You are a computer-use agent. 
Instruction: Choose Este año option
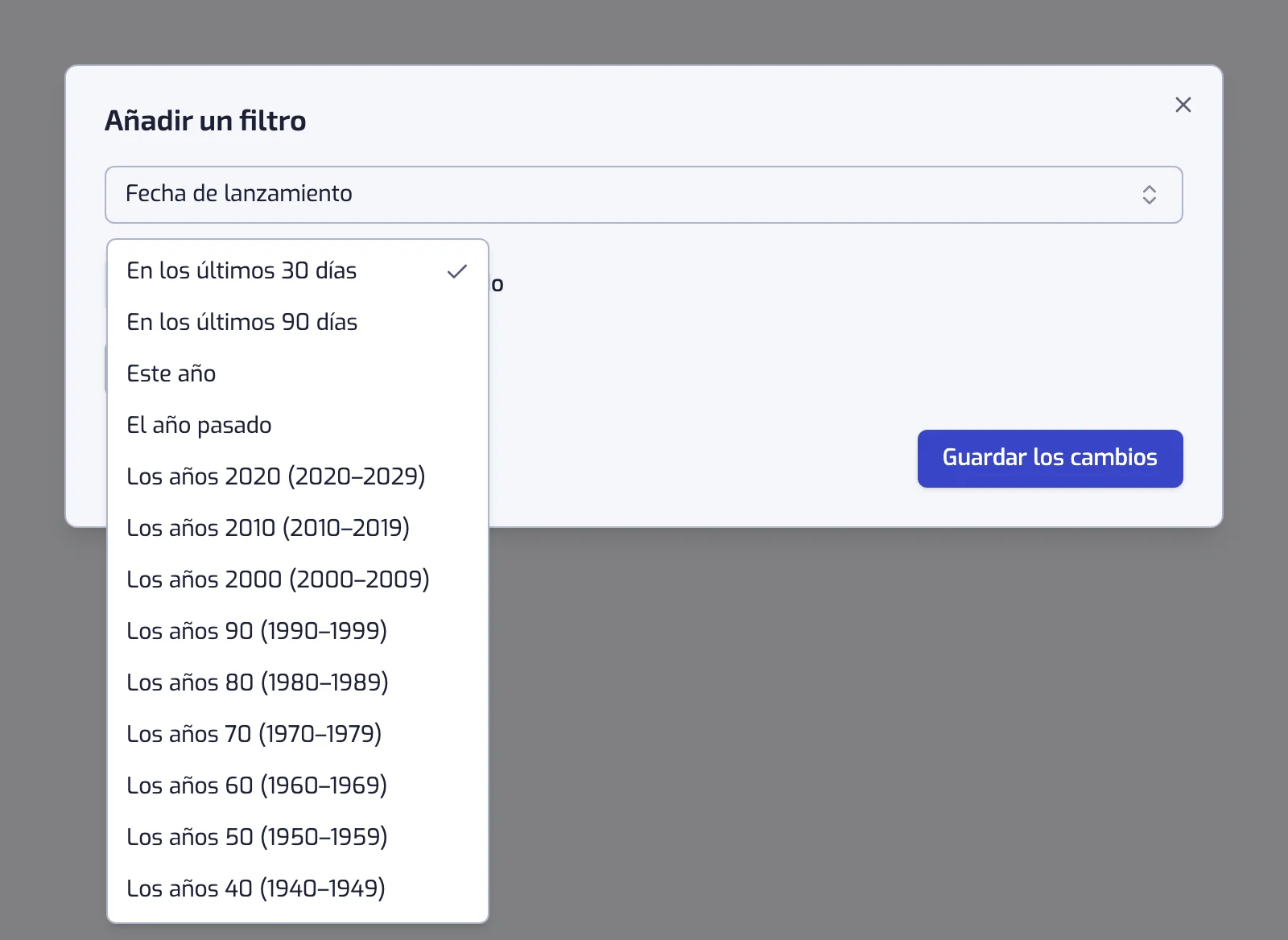[x=298, y=373]
